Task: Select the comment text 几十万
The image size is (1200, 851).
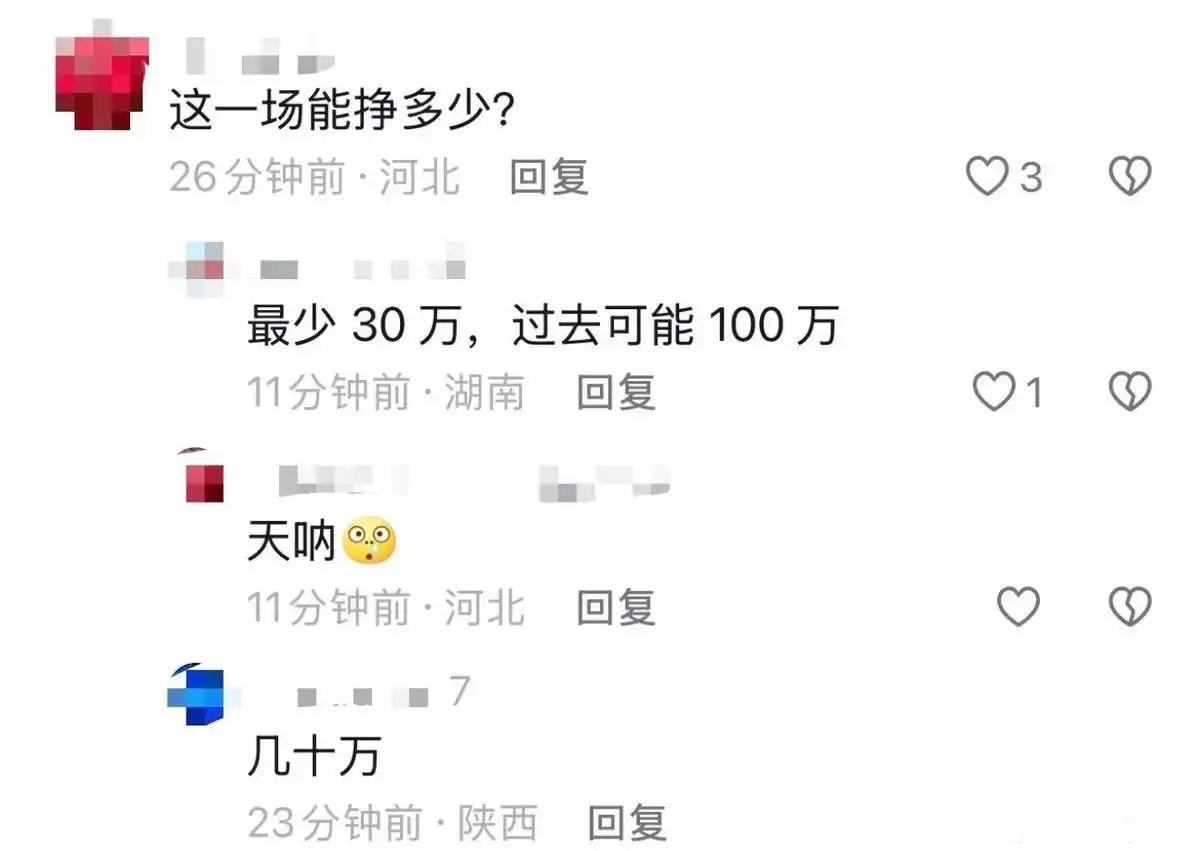Action: click(x=314, y=757)
